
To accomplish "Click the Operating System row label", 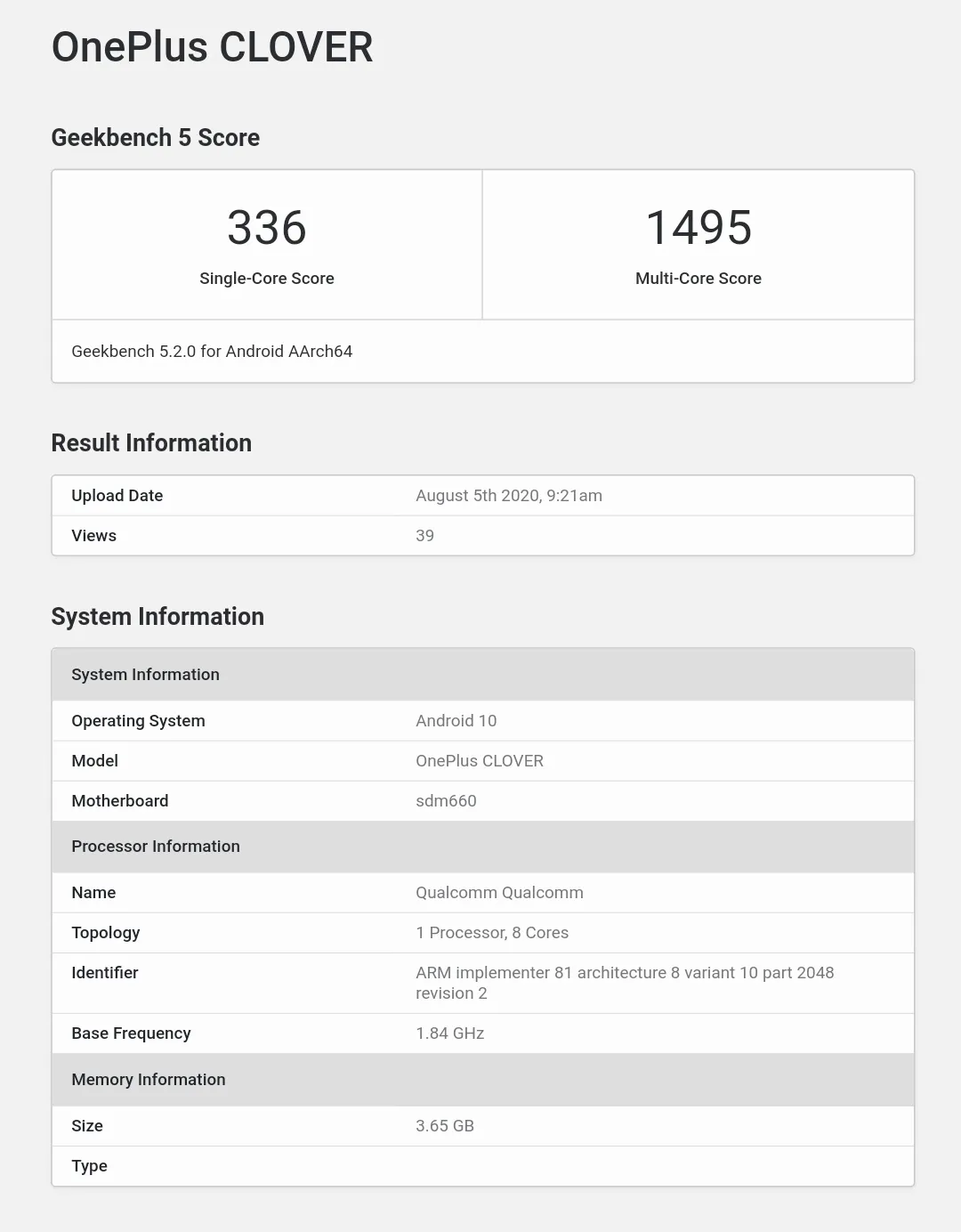I will click(138, 721).
